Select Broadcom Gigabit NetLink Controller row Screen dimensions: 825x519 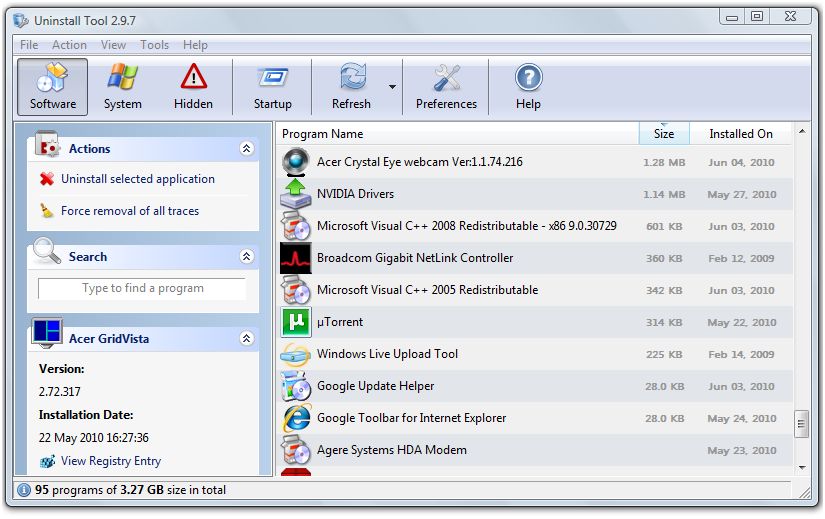[535, 258]
